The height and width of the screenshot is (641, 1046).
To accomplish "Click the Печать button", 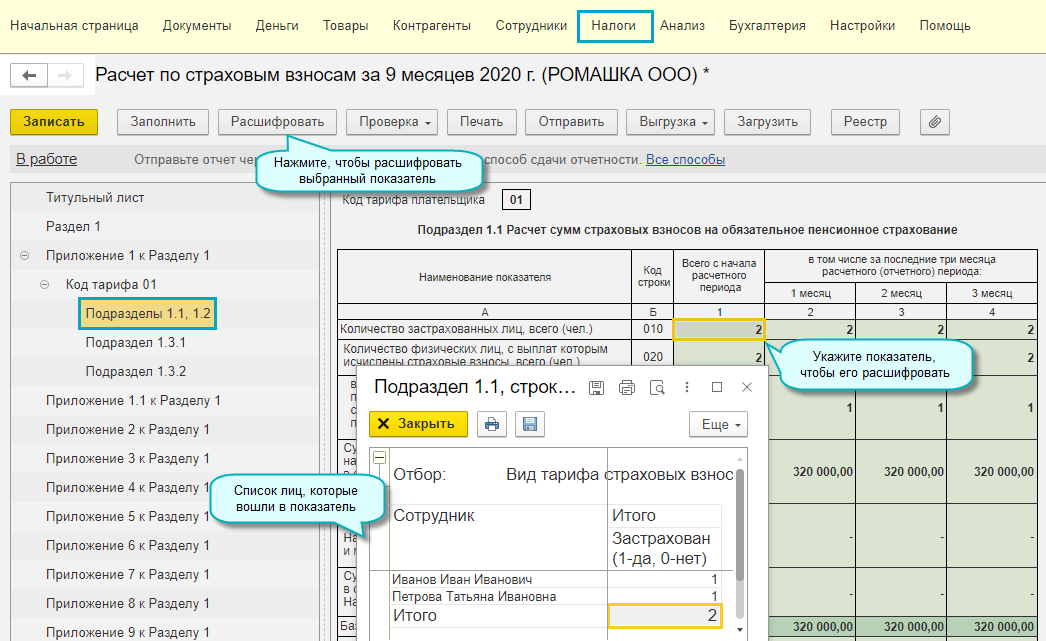I will click(x=482, y=122).
